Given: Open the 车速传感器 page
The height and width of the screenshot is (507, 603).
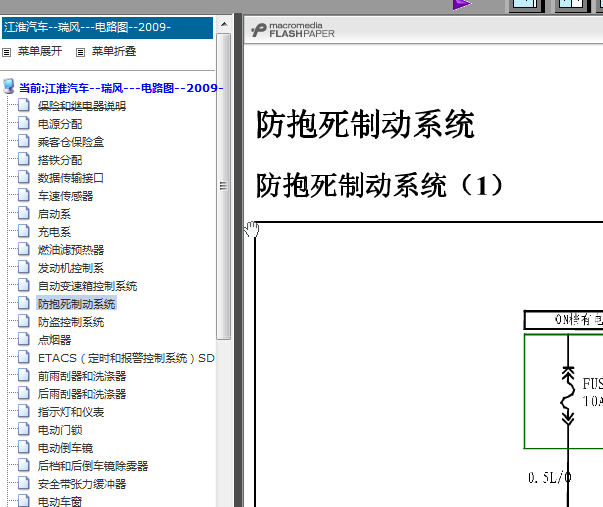Looking at the screenshot, I should (x=65, y=196).
